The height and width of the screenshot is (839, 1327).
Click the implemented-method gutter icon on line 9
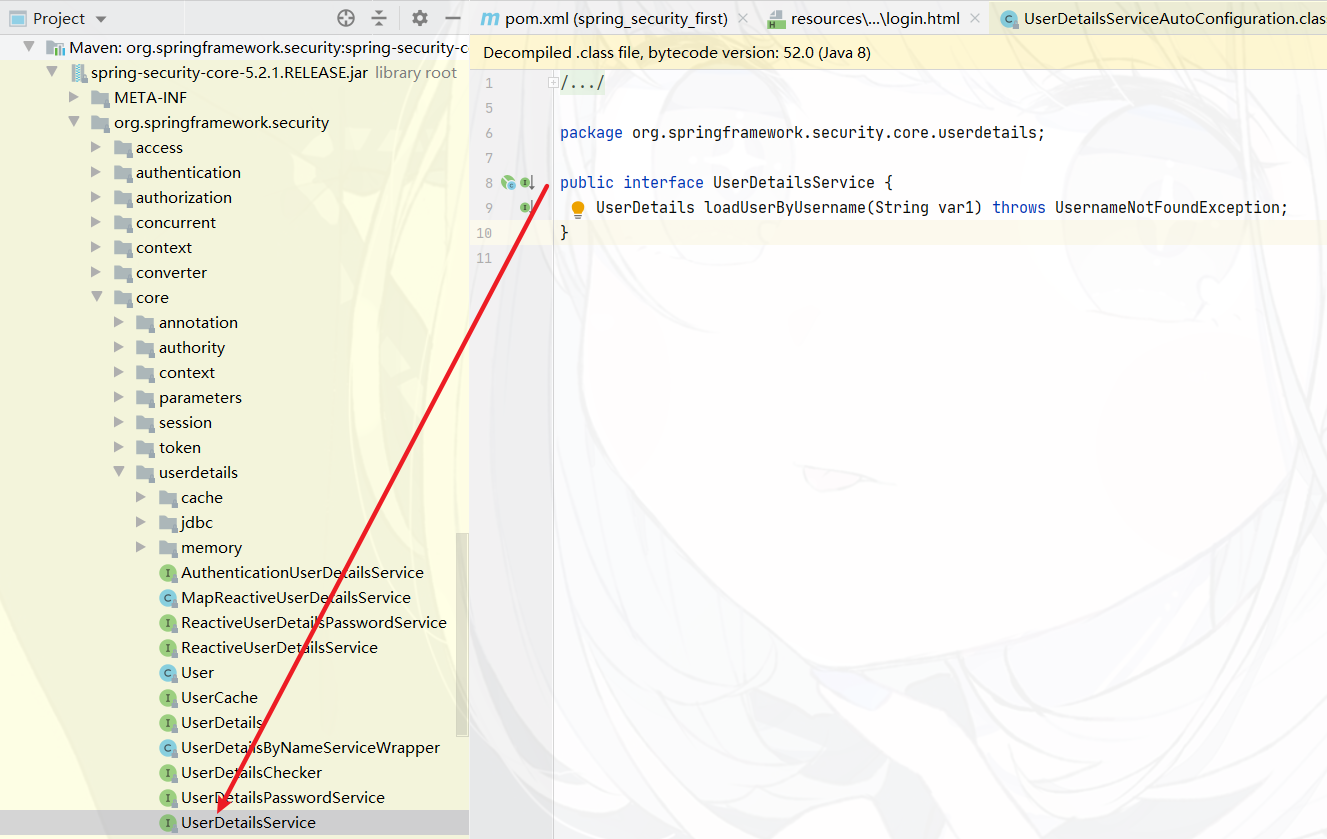click(525, 208)
